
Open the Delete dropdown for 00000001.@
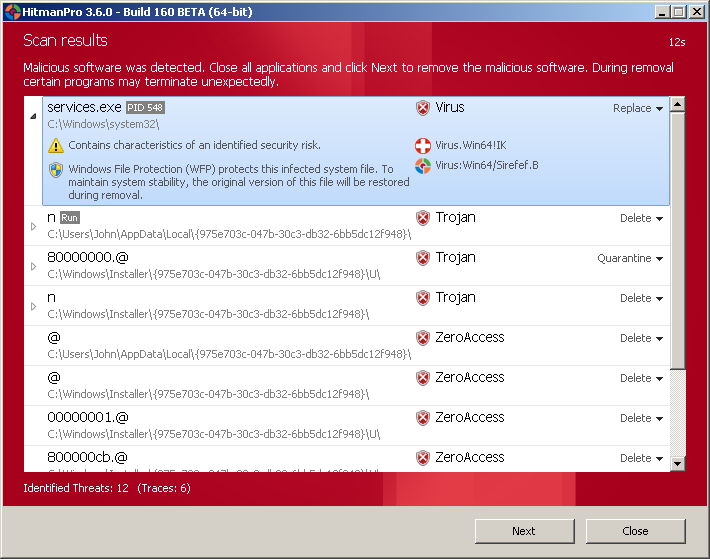point(641,418)
